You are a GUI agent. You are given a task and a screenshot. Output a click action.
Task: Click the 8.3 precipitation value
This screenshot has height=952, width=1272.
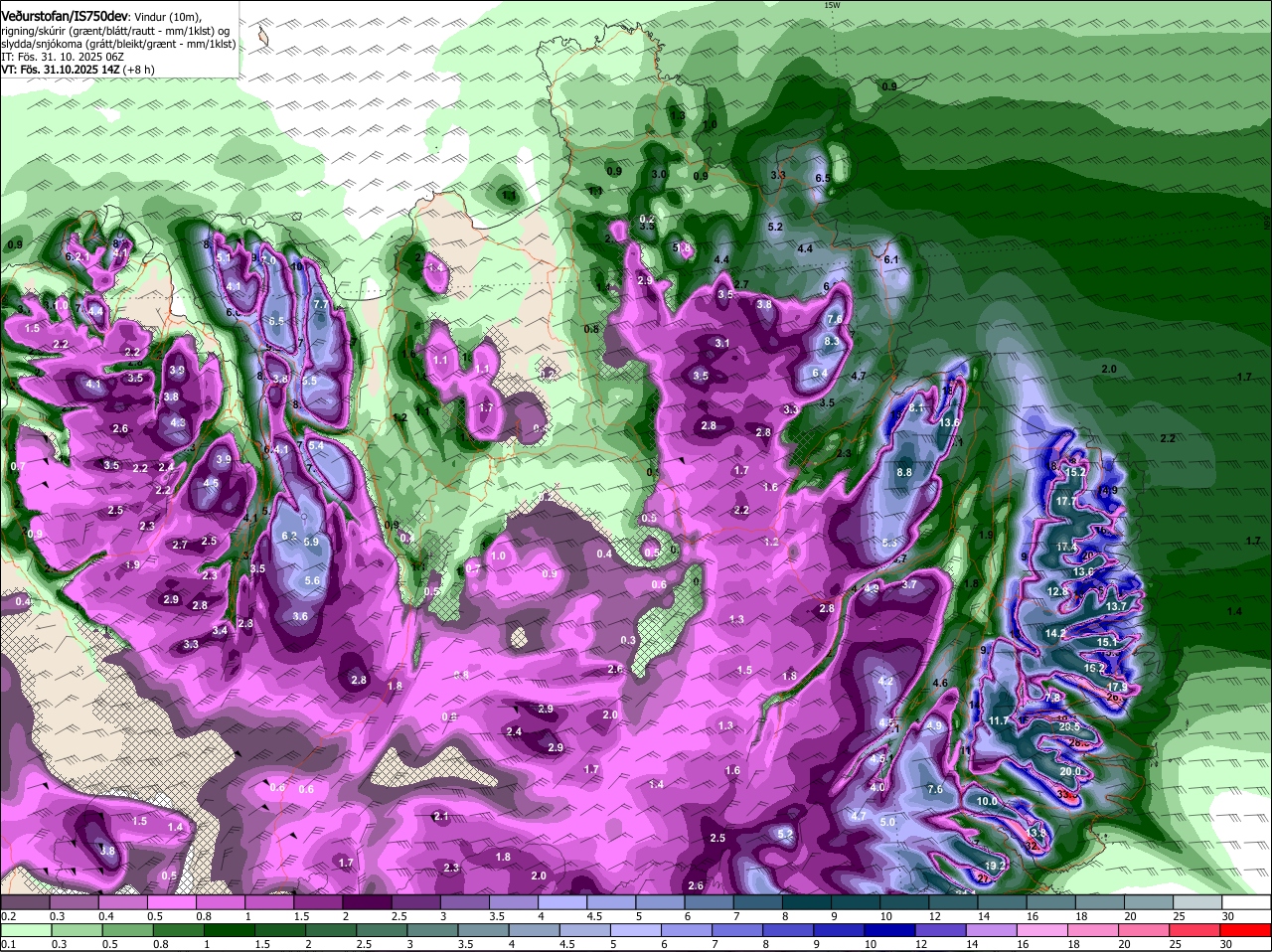click(833, 341)
